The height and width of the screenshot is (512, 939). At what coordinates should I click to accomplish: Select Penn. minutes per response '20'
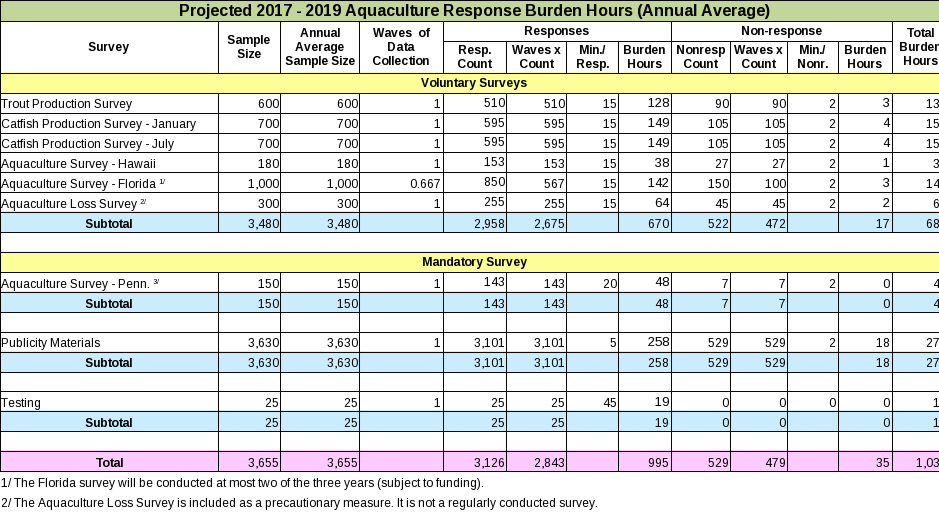[x=592, y=283]
